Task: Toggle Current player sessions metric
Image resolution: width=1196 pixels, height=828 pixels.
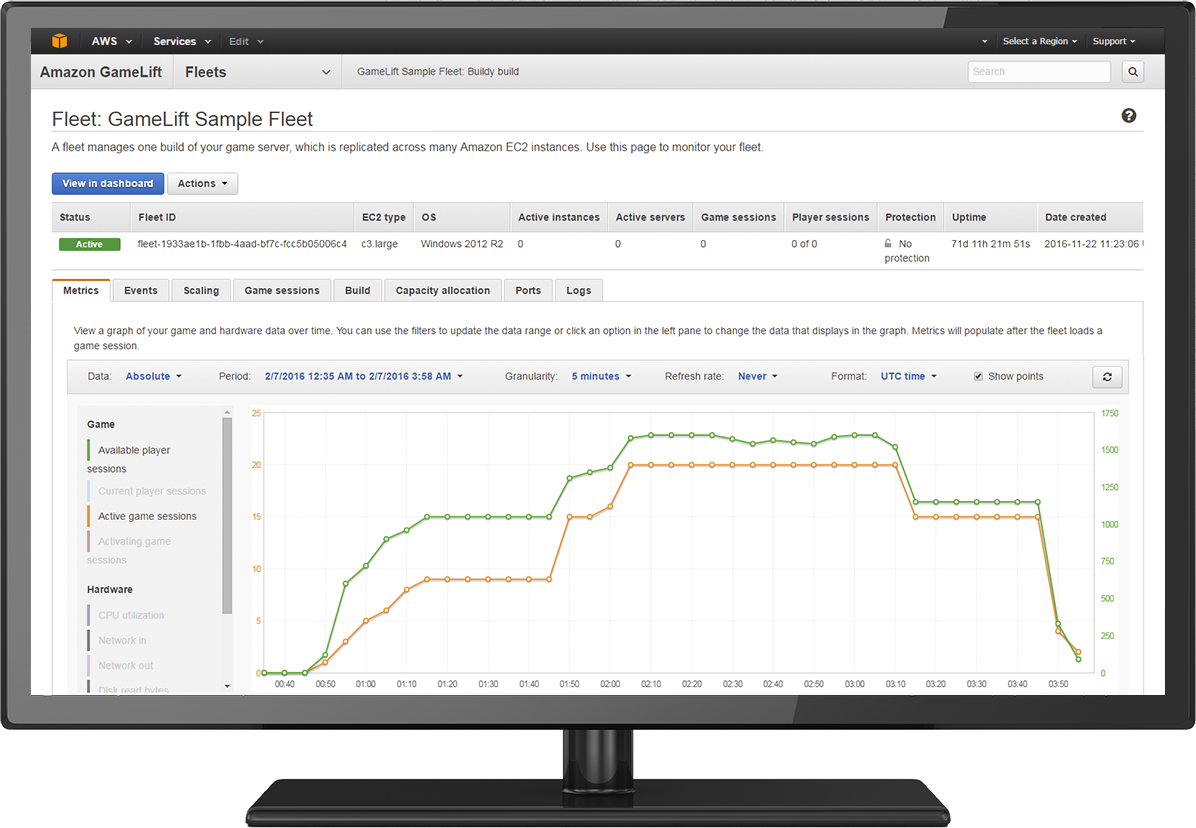Action: pyautogui.click(x=146, y=491)
